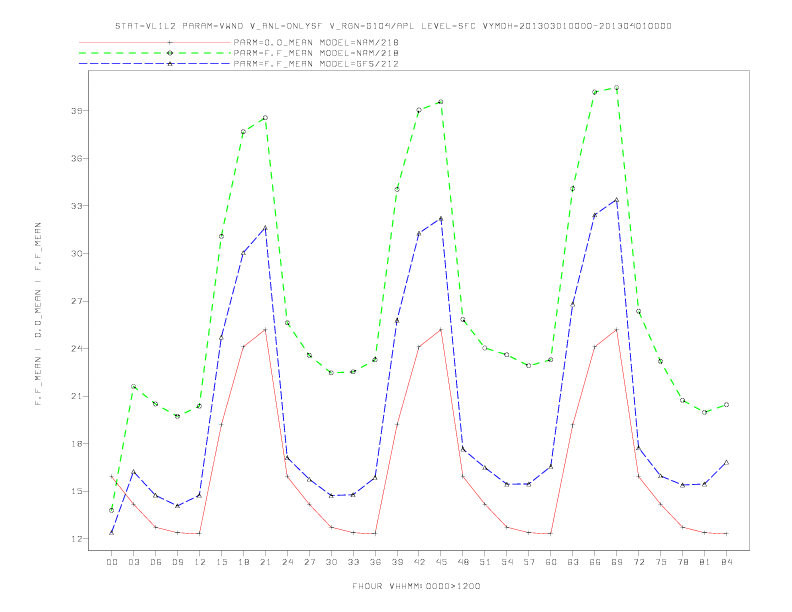Click y-axis tick value 39
This screenshot has width=792, height=612.
(77, 111)
